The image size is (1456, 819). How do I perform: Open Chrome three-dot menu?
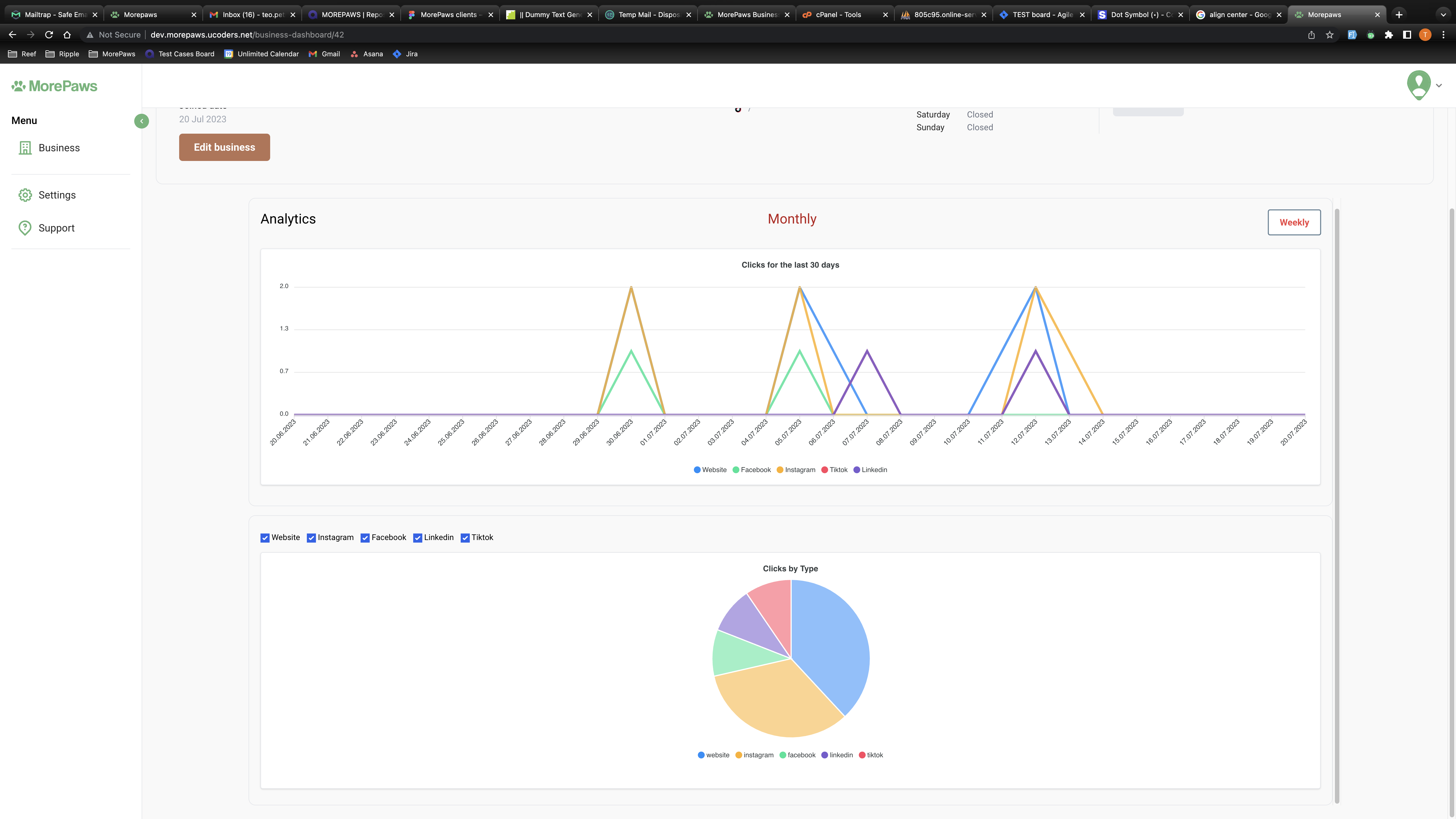tap(1443, 35)
